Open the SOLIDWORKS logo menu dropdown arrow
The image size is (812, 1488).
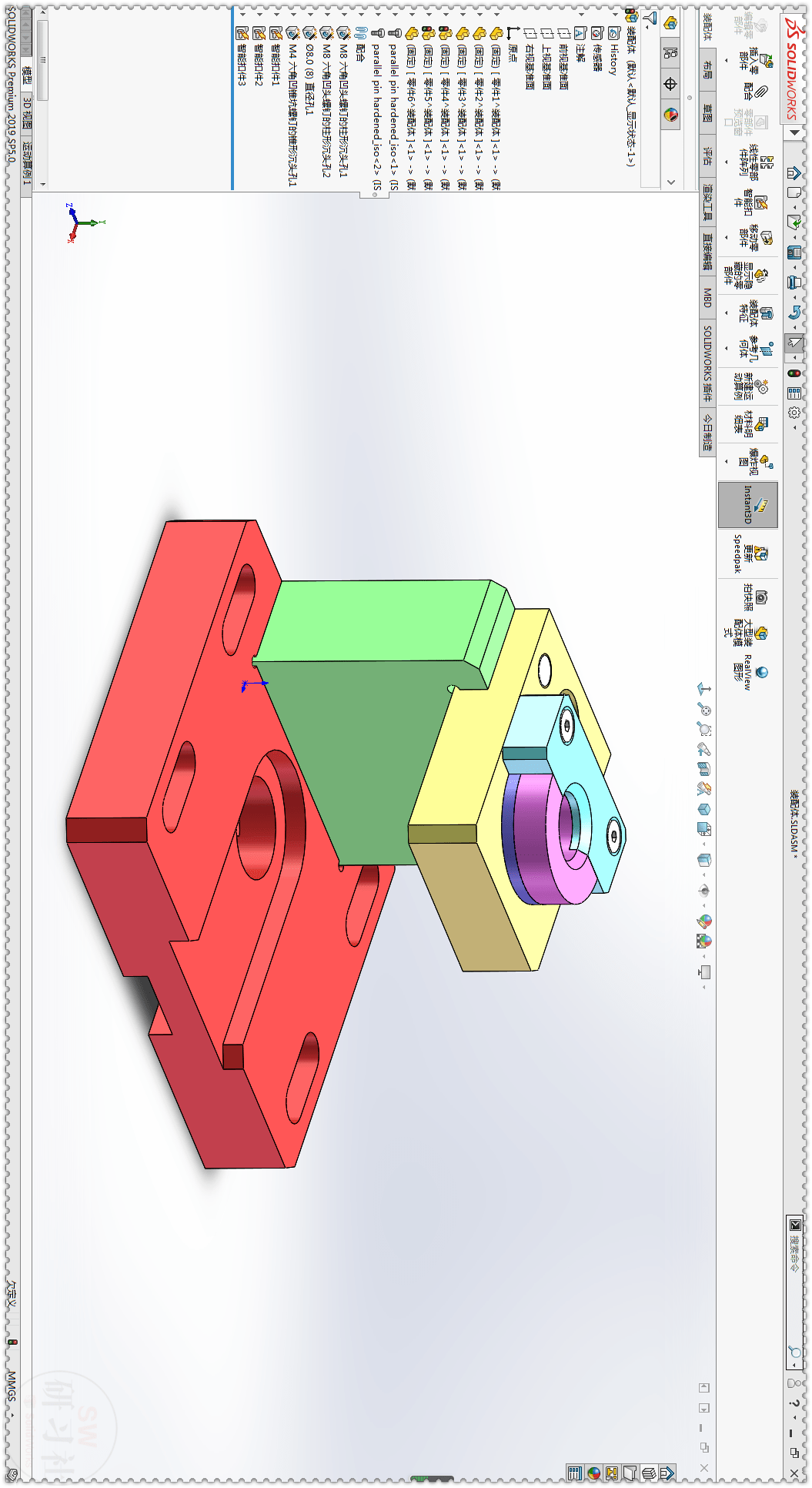[794, 132]
